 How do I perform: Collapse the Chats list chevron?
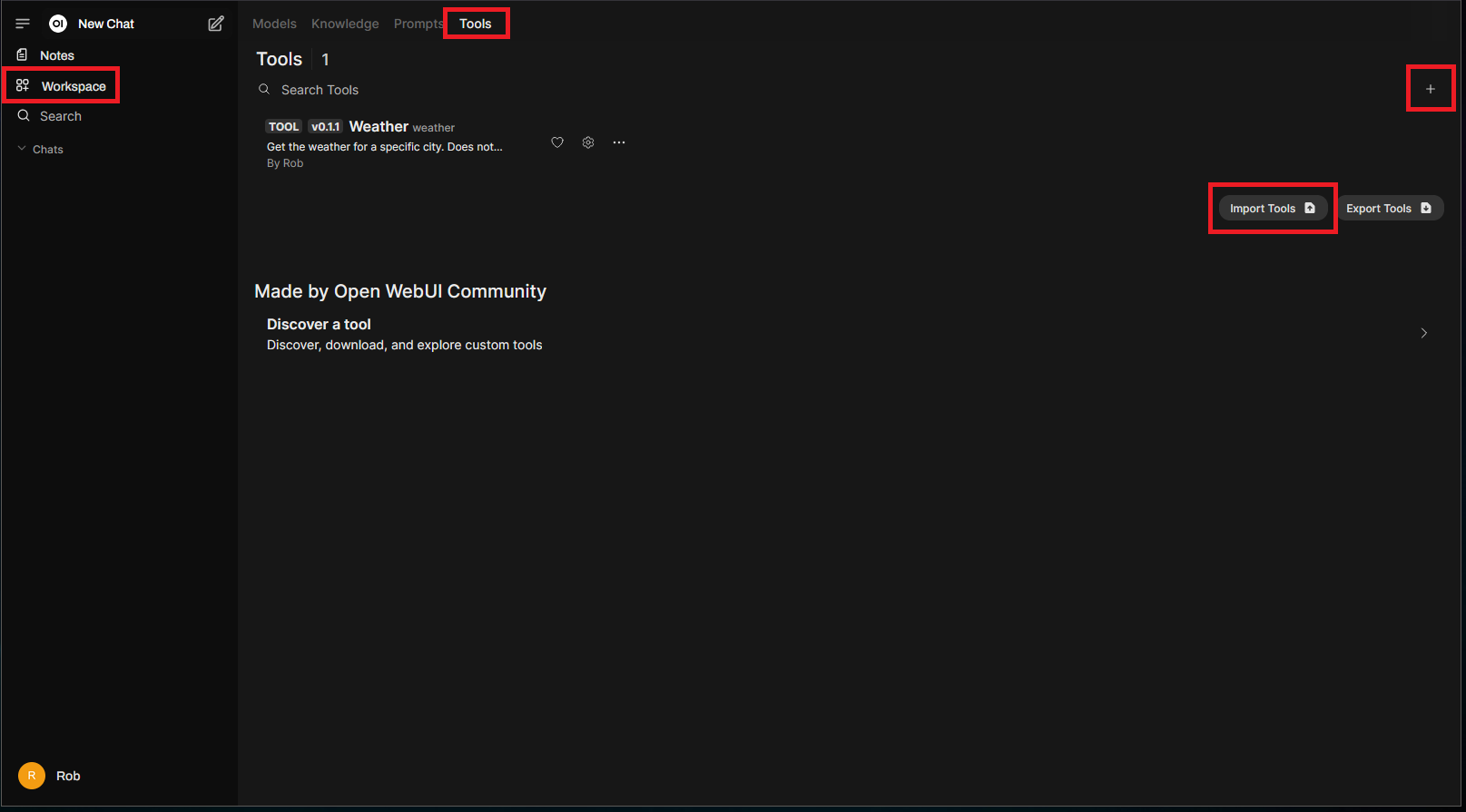(22, 149)
